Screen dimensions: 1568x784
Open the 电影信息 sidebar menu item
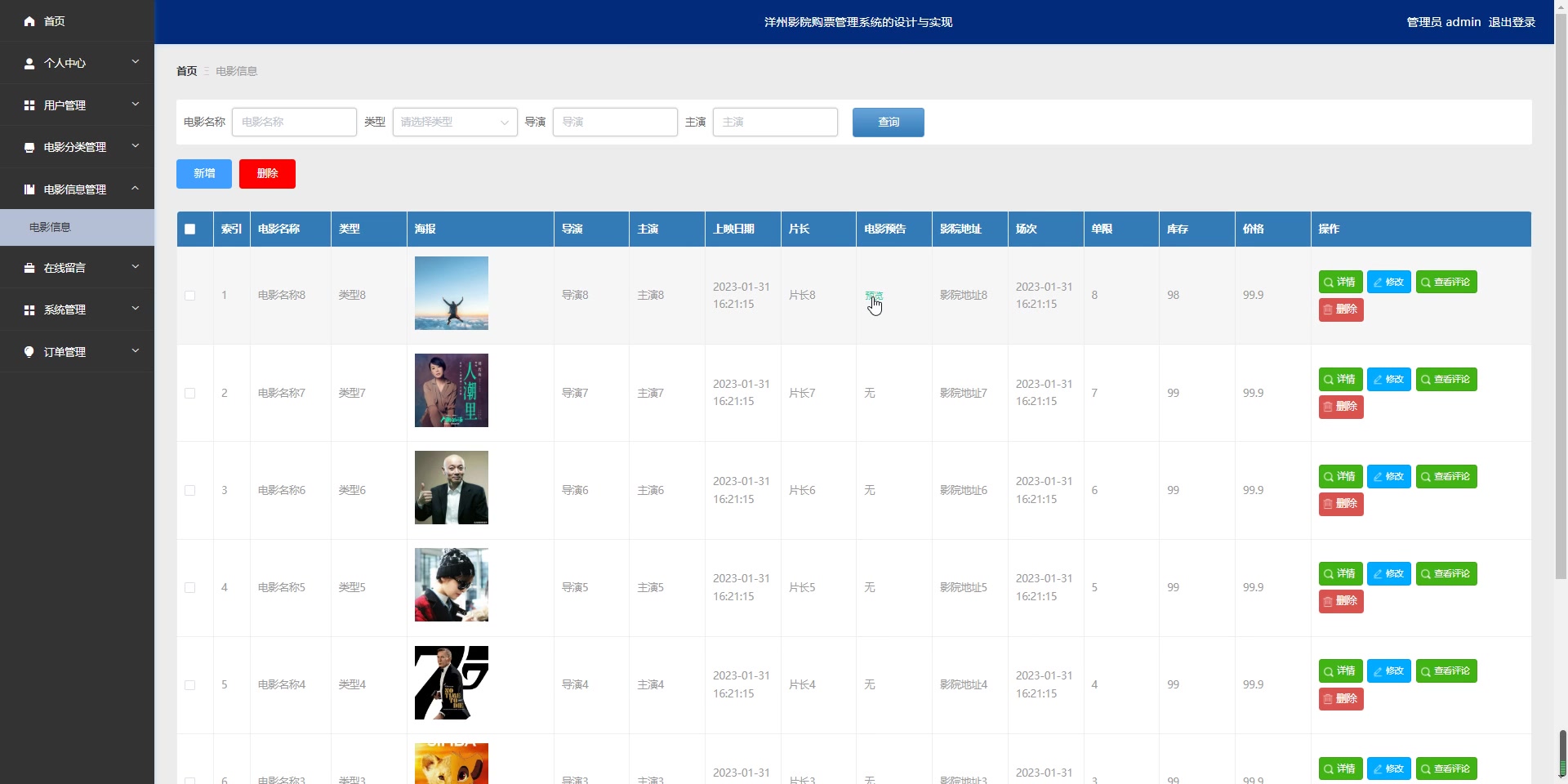click(51, 227)
